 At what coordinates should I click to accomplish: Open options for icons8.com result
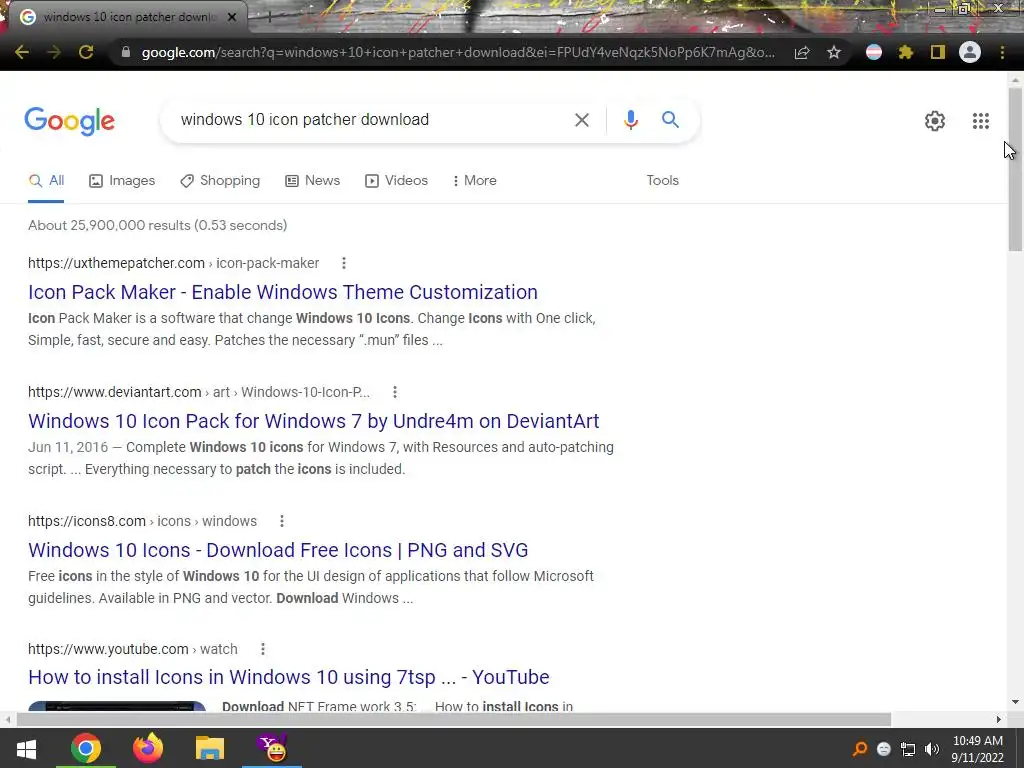tap(281, 521)
